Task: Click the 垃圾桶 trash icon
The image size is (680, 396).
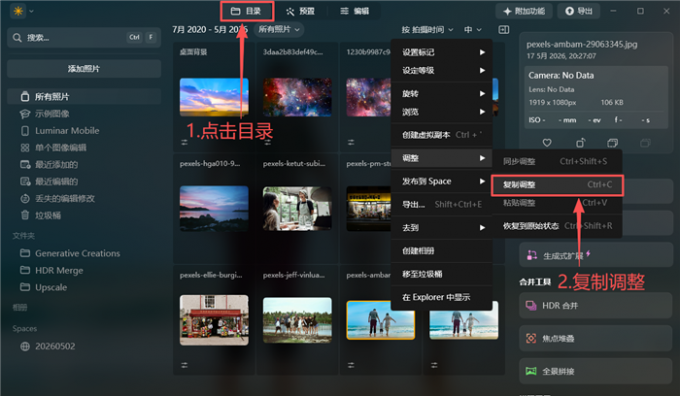Action: point(25,215)
